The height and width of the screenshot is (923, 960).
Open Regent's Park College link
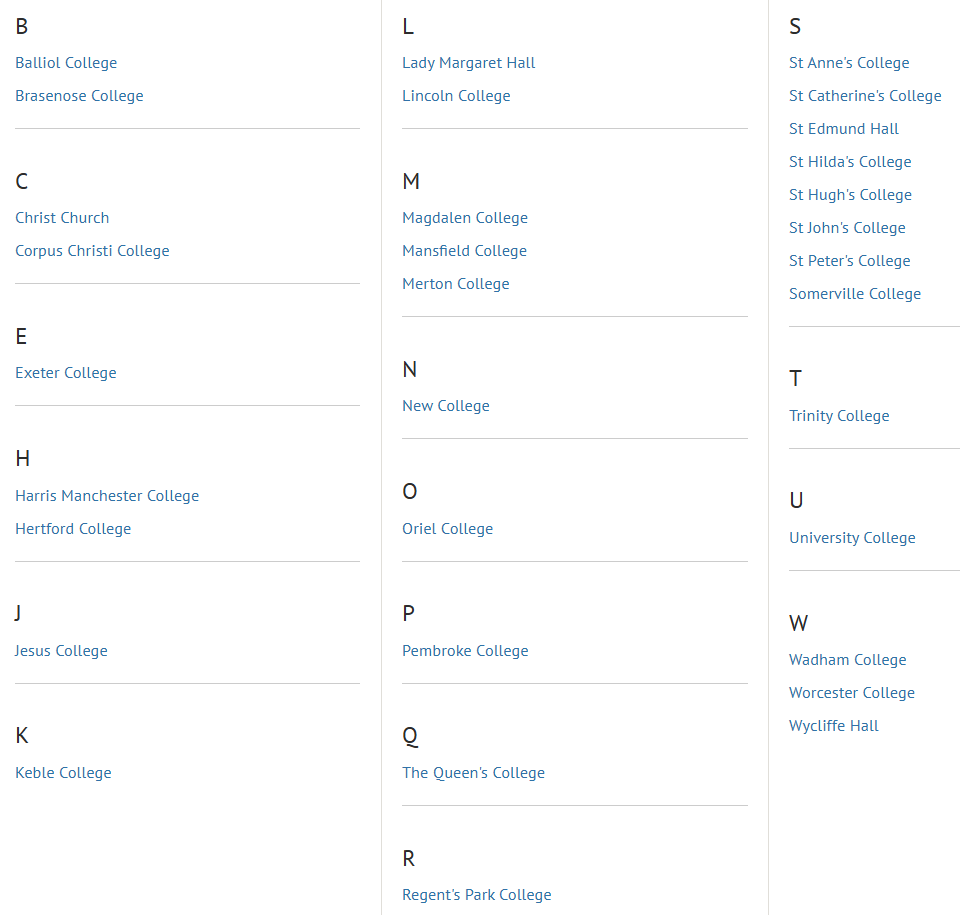coord(477,895)
